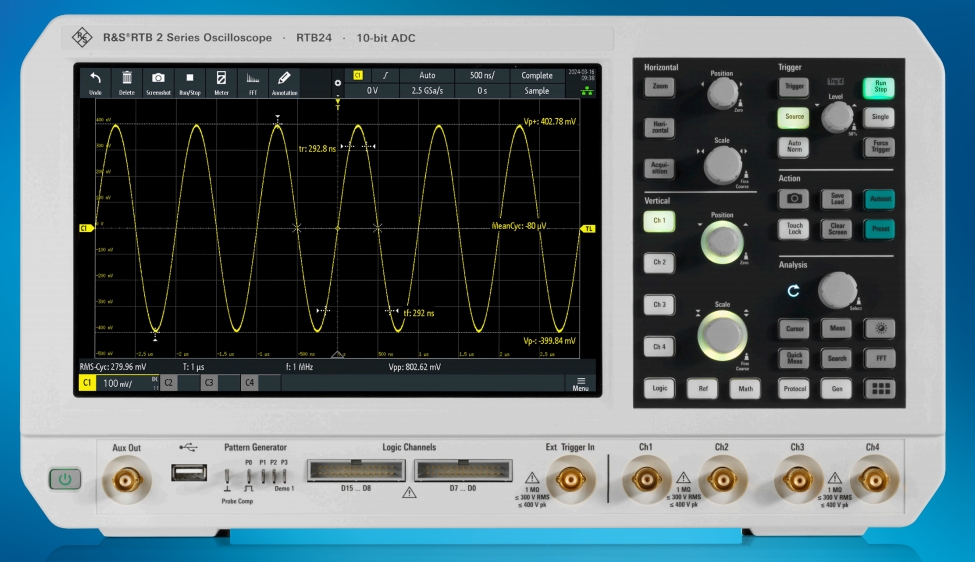Open the Menu at bottom right of display
The width and height of the screenshot is (975, 562).
[581, 383]
